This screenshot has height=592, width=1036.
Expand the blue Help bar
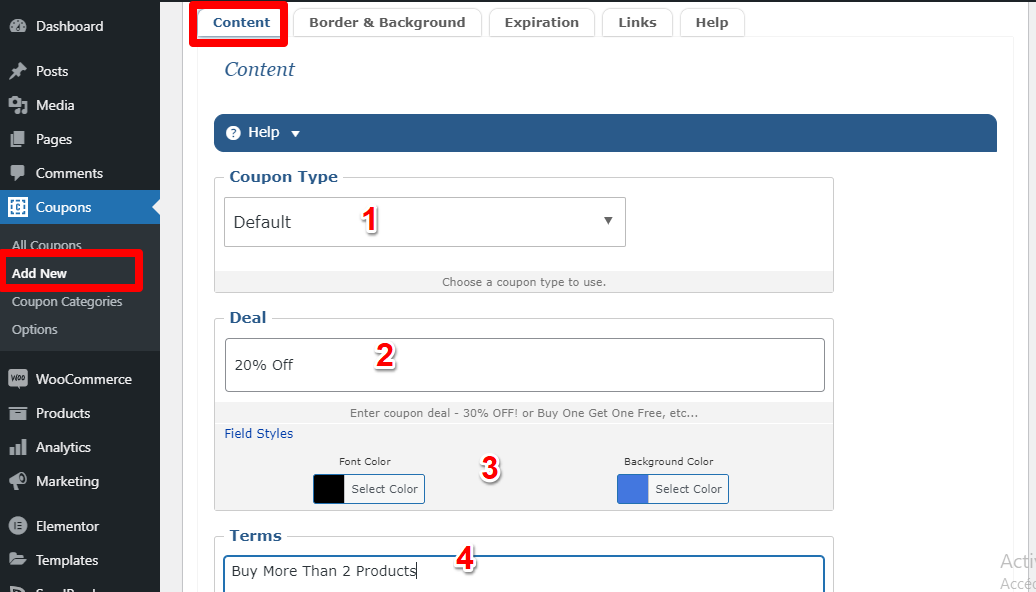(x=605, y=133)
